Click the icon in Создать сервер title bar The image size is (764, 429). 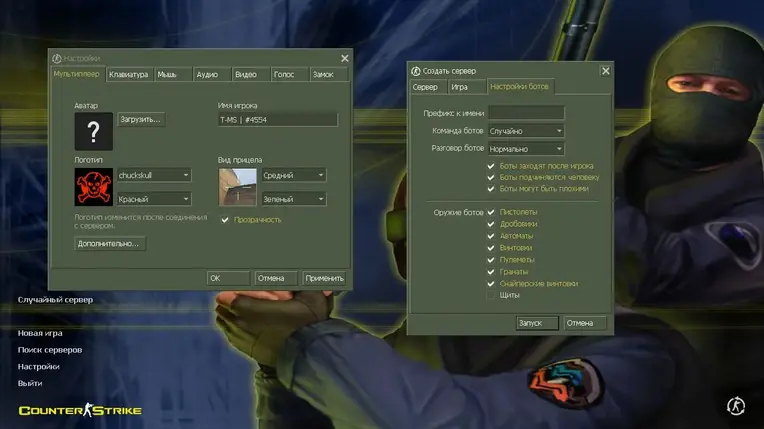[416, 71]
